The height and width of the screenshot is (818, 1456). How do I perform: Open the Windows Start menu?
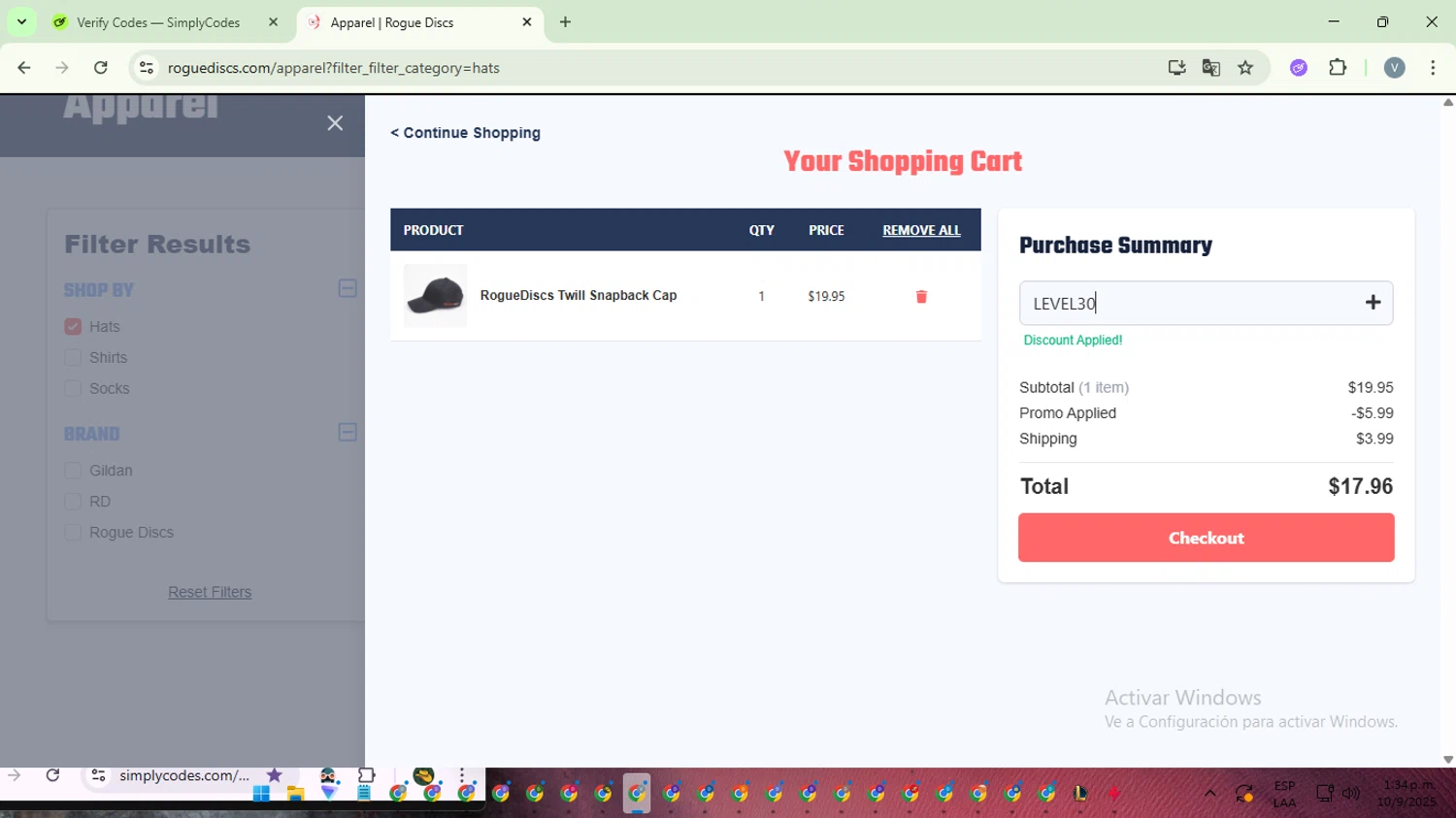pyautogui.click(x=261, y=794)
